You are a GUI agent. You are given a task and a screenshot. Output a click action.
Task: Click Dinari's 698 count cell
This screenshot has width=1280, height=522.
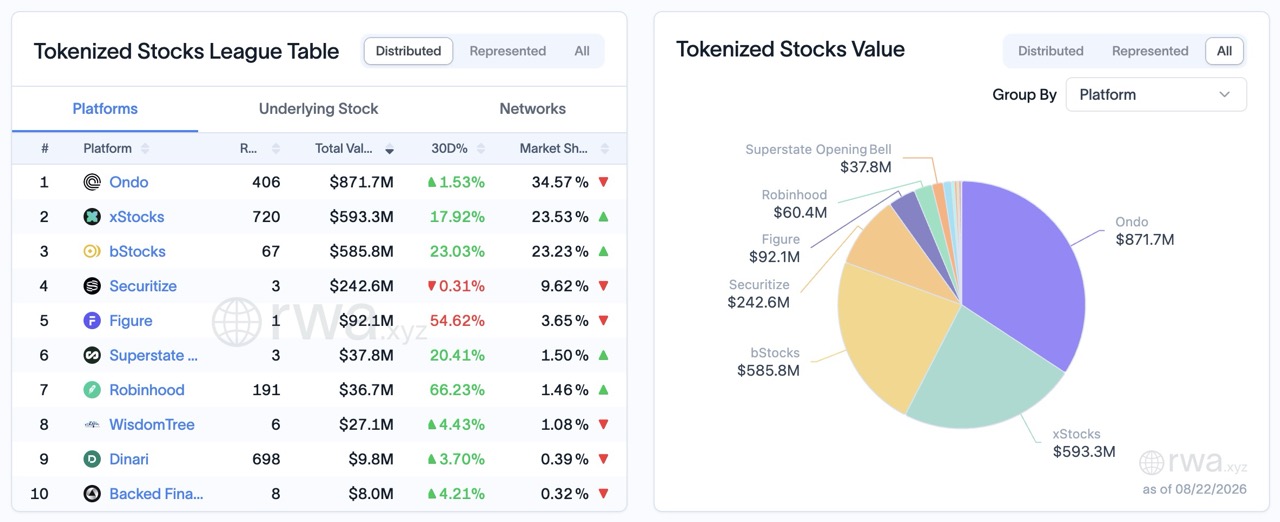tap(266, 459)
